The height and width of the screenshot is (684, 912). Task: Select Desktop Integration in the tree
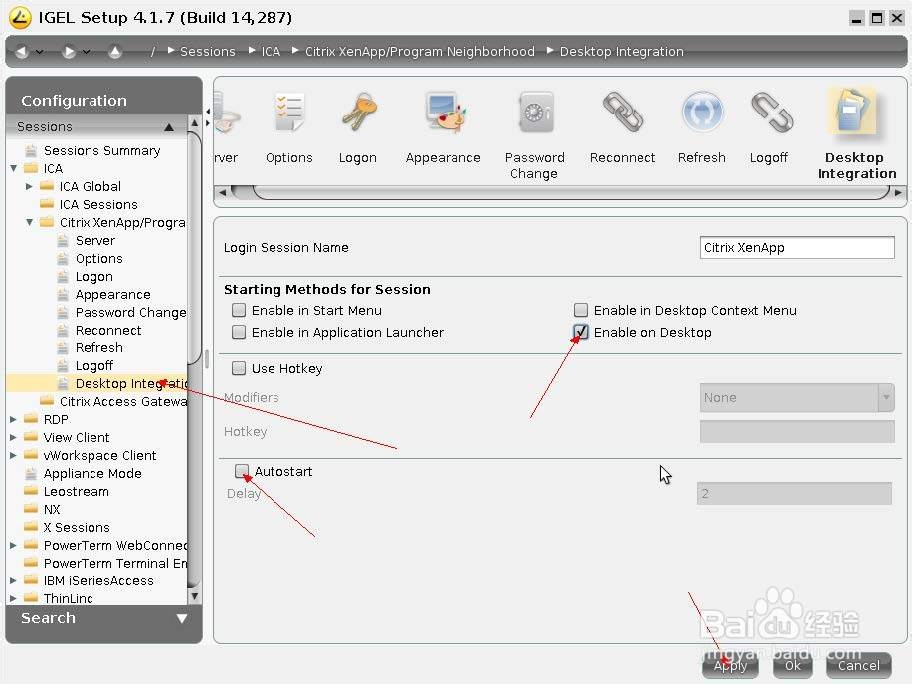point(131,384)
